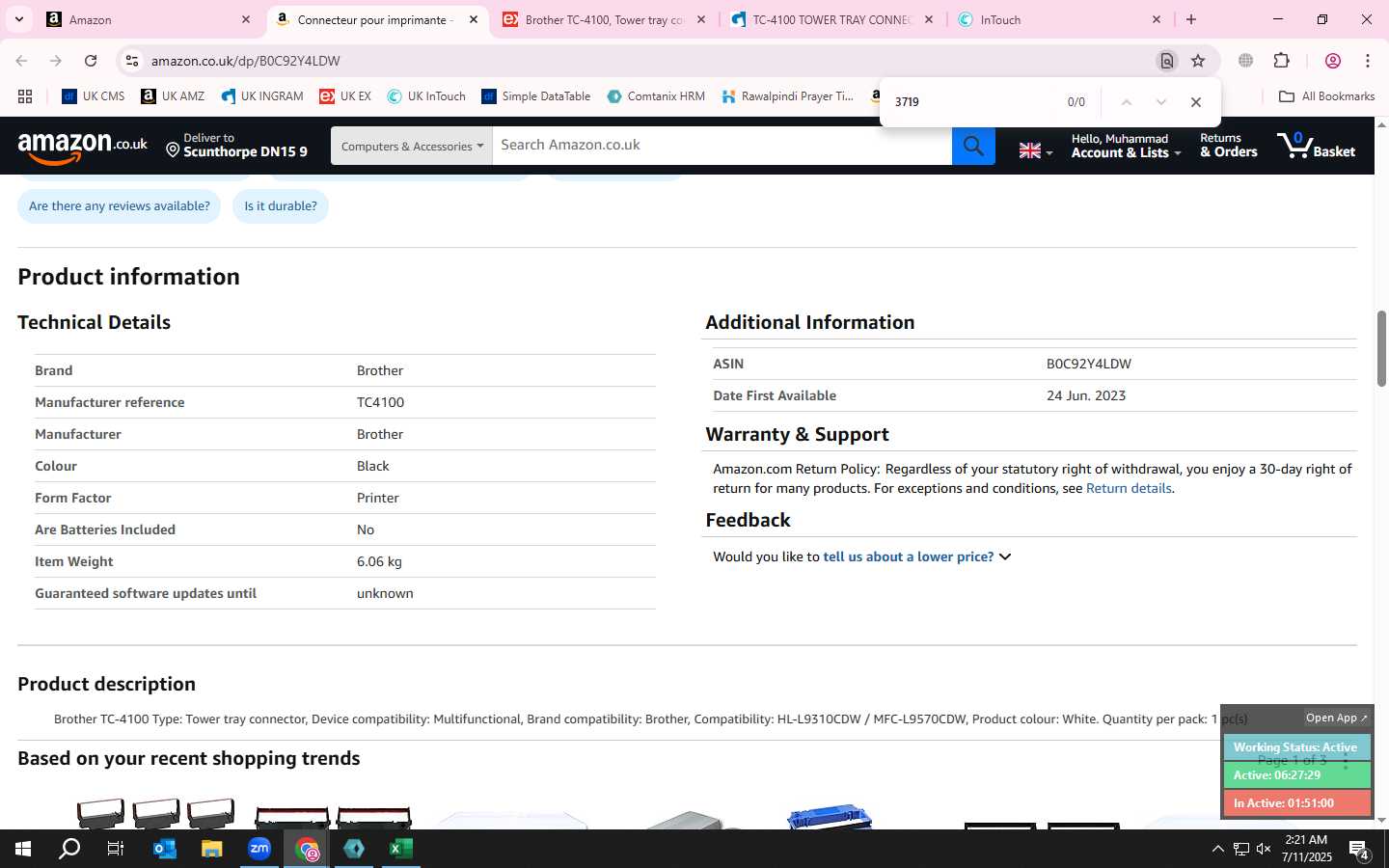Click the TC4100 manufacturer reference value
Image resolution: width=1389 pixels, height=868 pixels.
click(x=380, y=403)
